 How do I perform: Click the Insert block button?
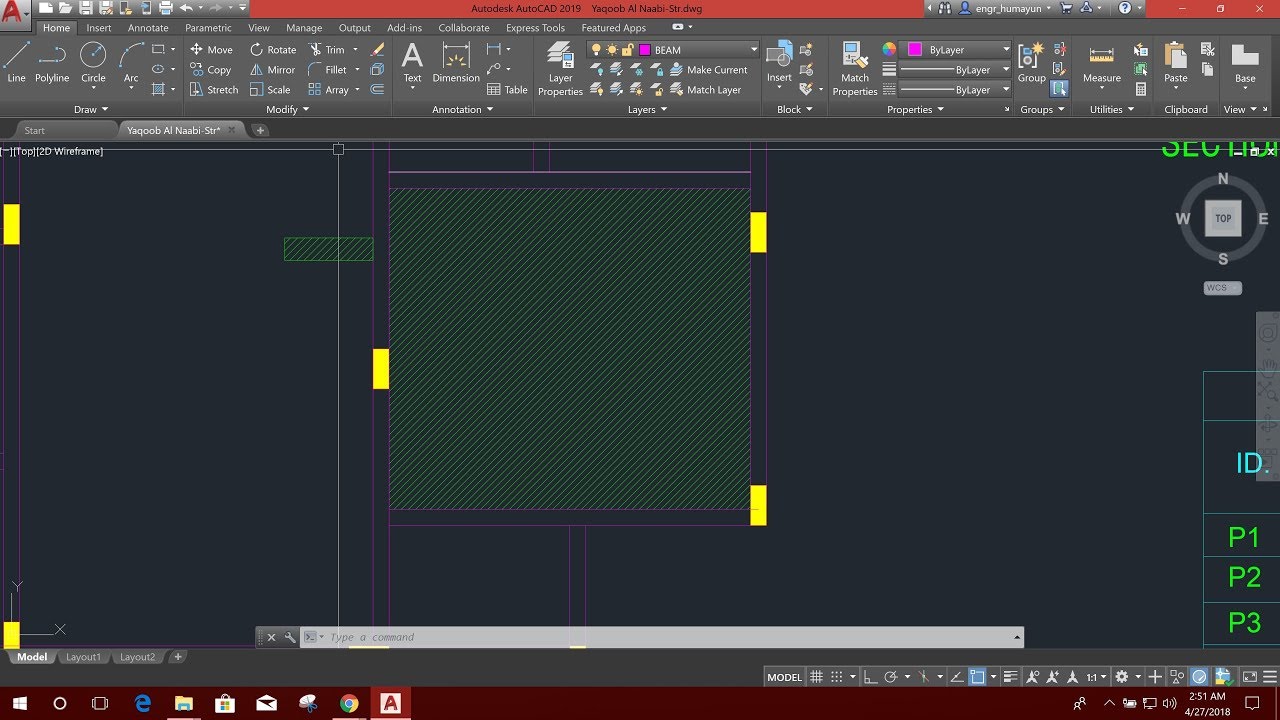pyautogui.click(x=779, y=63)
